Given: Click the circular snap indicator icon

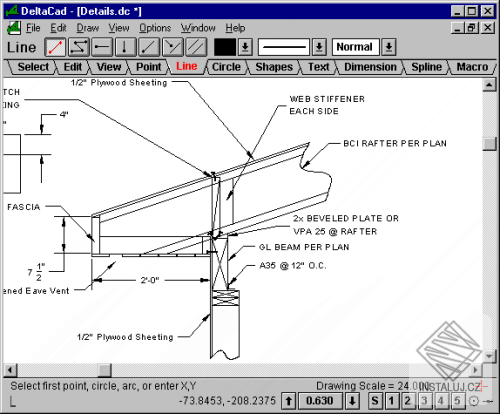Looking at the screenshot, I should click(x=474, y=401).
